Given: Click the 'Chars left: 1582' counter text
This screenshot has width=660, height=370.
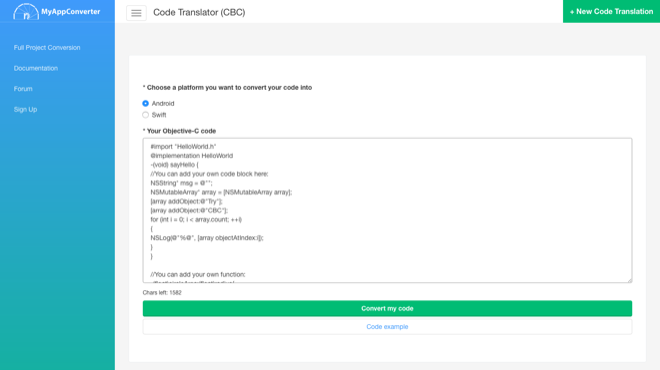Looking at the screenshot, I should [x=162, y=293].
